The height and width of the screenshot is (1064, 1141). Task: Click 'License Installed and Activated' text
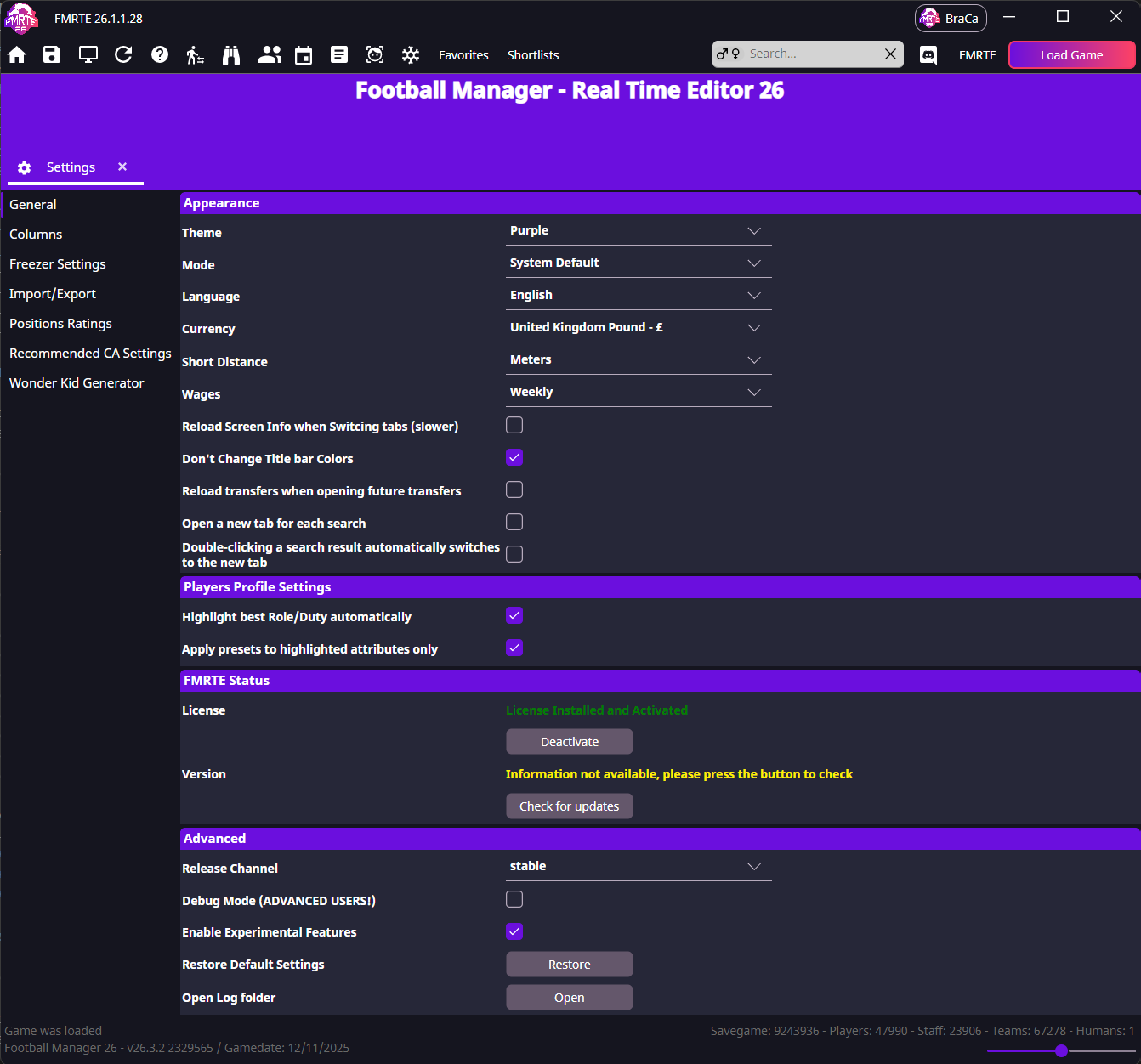597,710
